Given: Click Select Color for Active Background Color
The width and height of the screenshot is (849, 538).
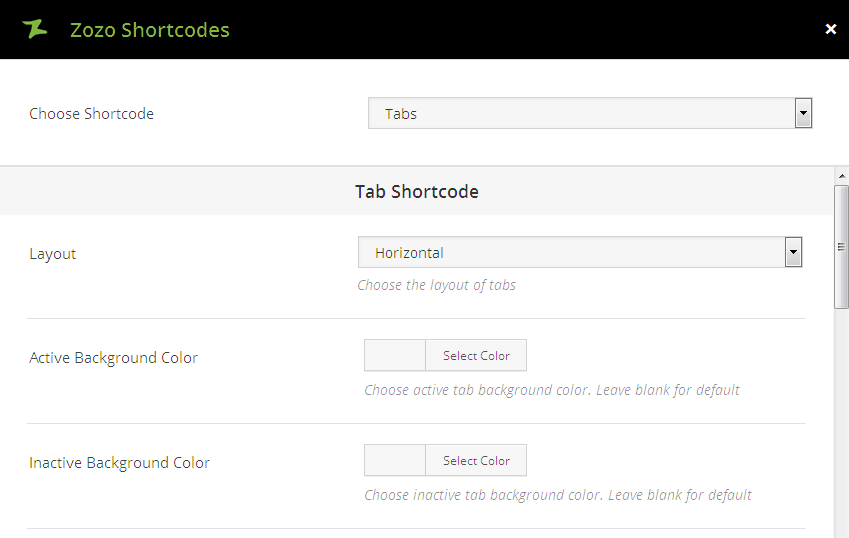Looking at the screenshot, I should [476, 356].
